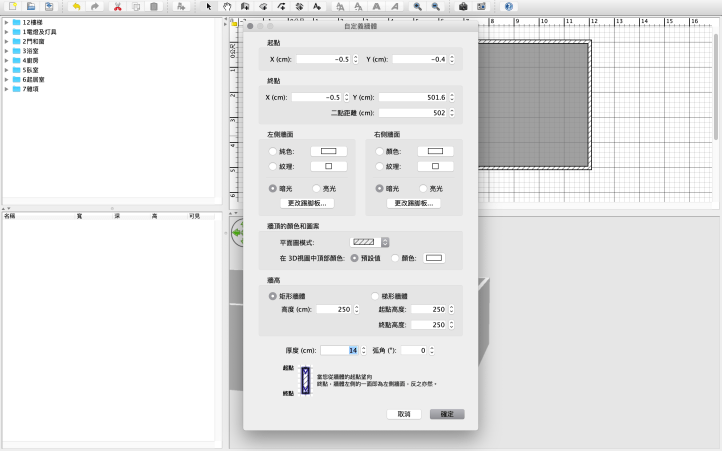The image size is (722, 451).
Task: Expand the 3浴室 folder
Action: pos(6,50)
